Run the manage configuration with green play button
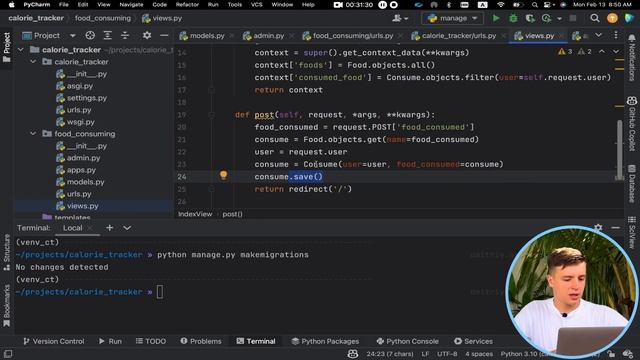Image resolution: width=640 pixels, height=360 pixels. click(x=496, y=18)
